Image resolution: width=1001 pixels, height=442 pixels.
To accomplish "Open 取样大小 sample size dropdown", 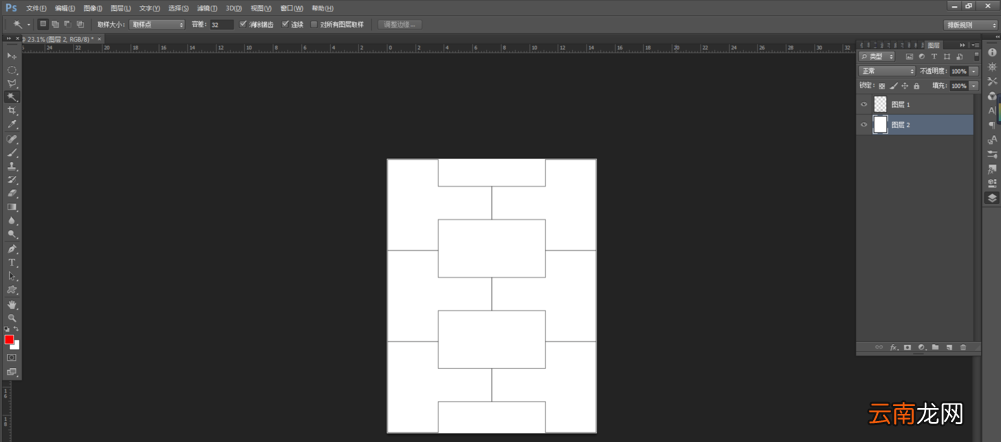I will point(157,24).
